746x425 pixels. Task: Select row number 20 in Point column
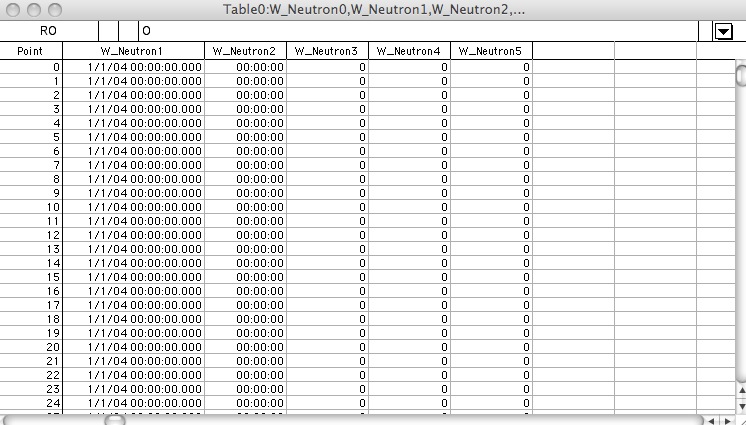click(31, 347)
